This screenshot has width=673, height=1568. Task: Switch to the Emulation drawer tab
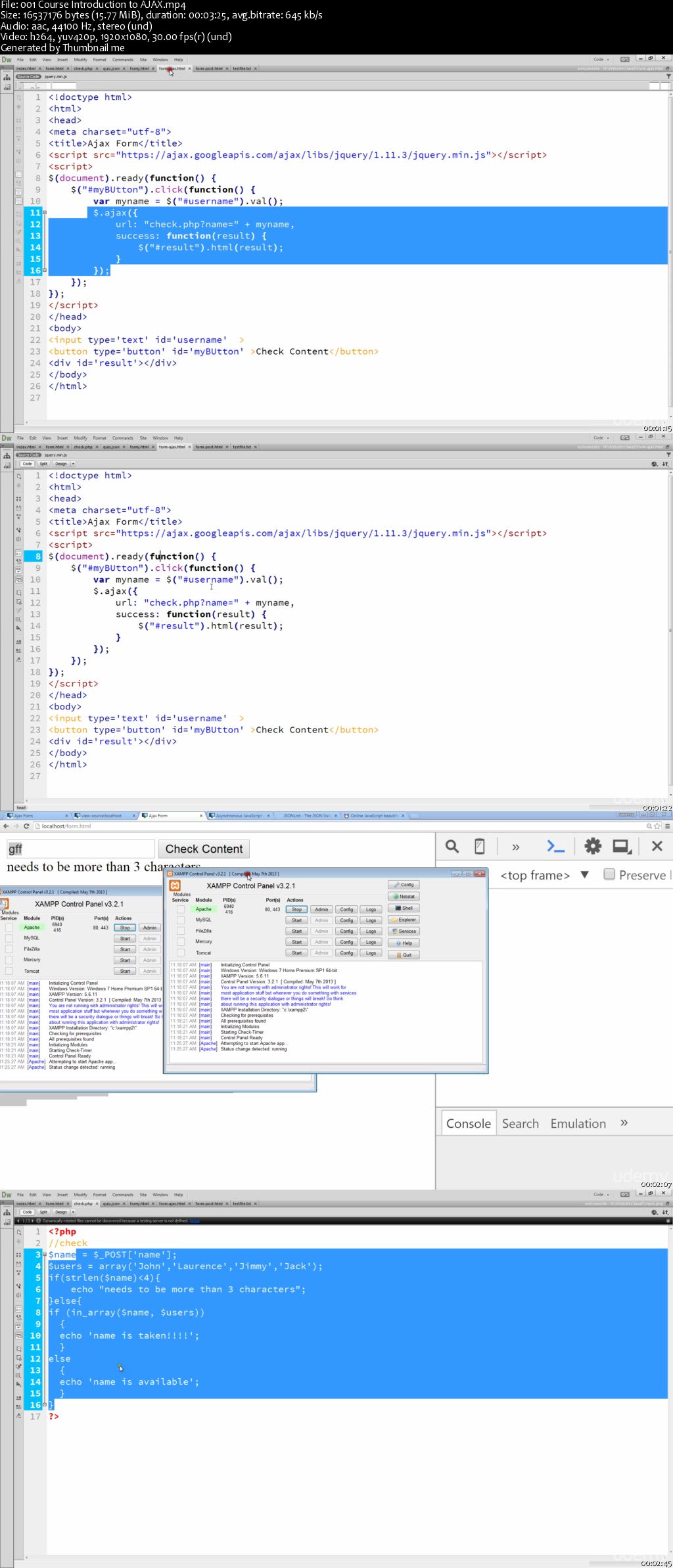[578, 1123]
